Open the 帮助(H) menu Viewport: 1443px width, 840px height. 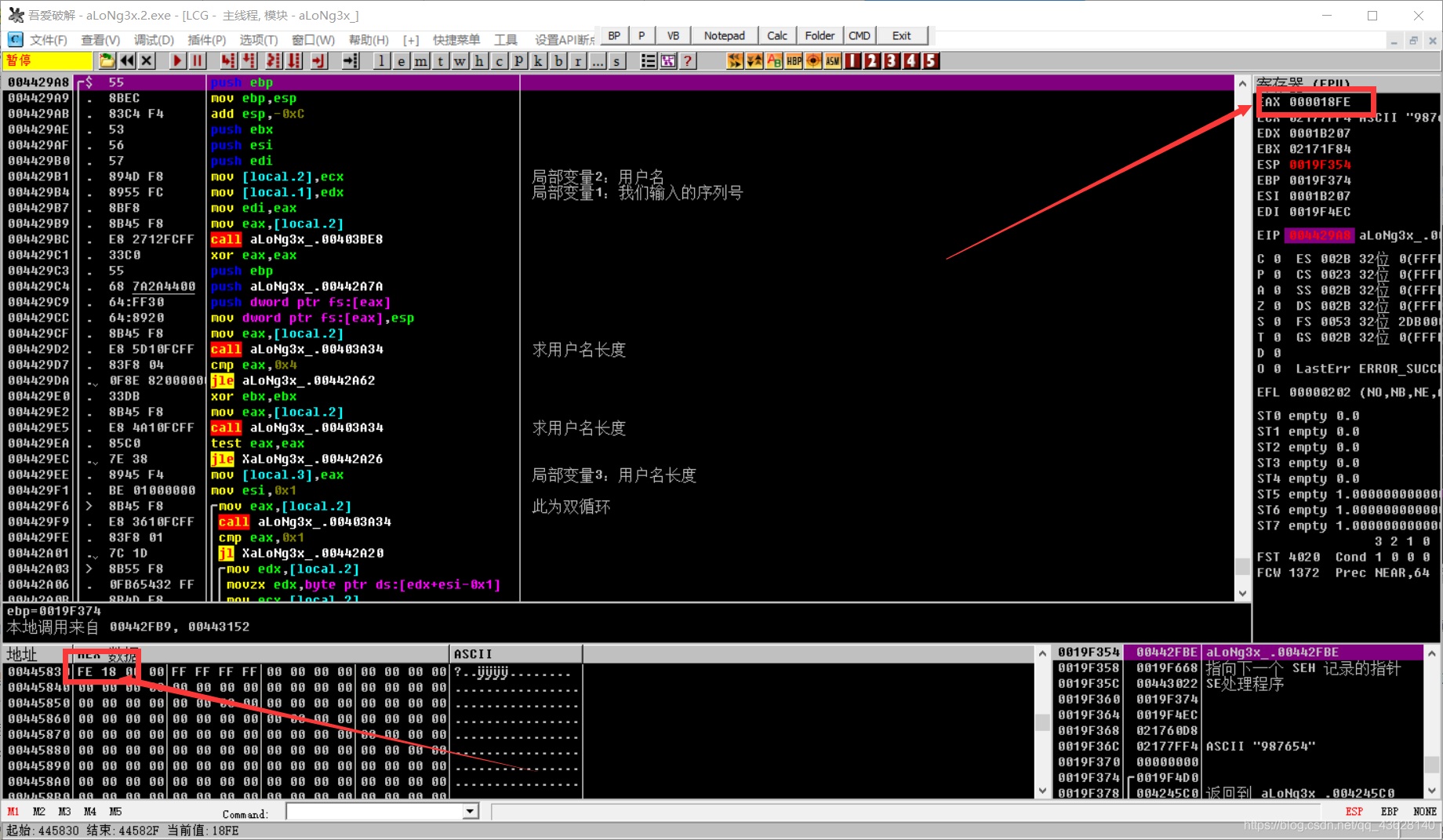369,39
